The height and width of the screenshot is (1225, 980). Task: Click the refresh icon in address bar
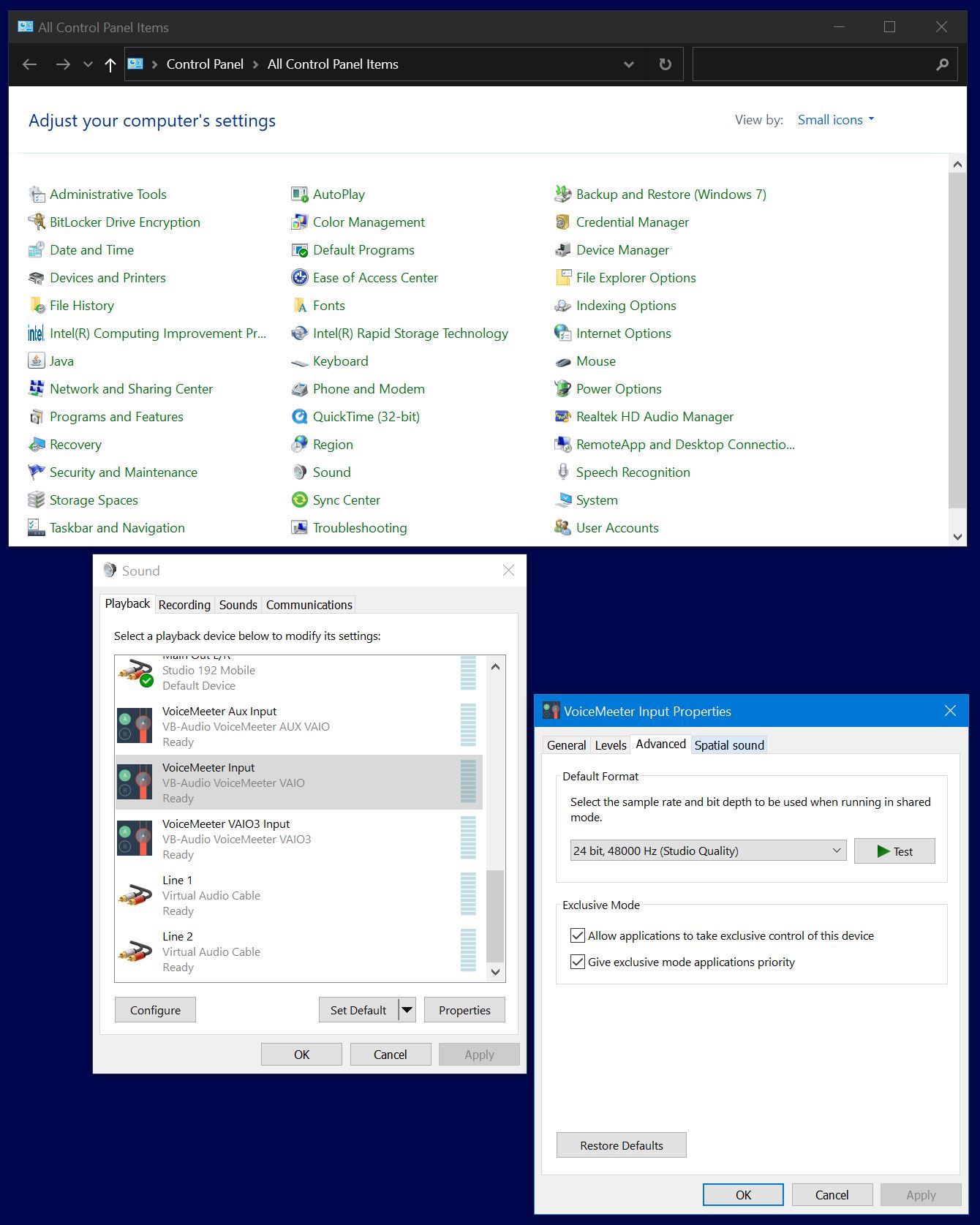665,64
